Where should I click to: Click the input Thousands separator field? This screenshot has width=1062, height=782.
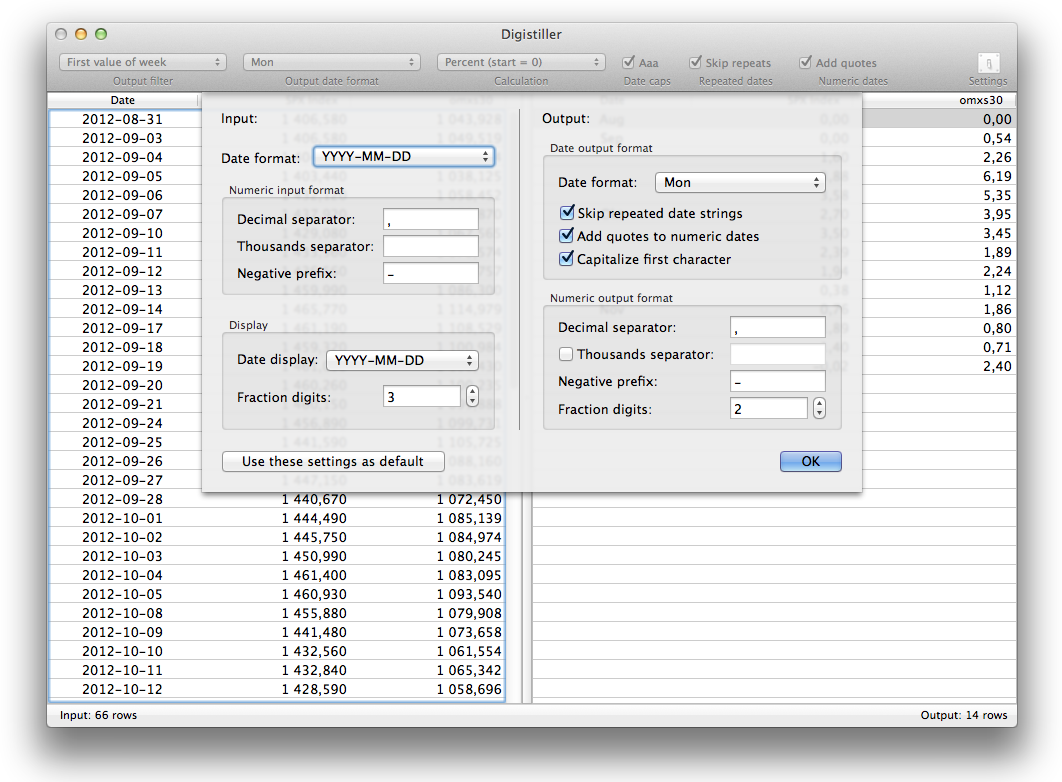coord(431,246)
